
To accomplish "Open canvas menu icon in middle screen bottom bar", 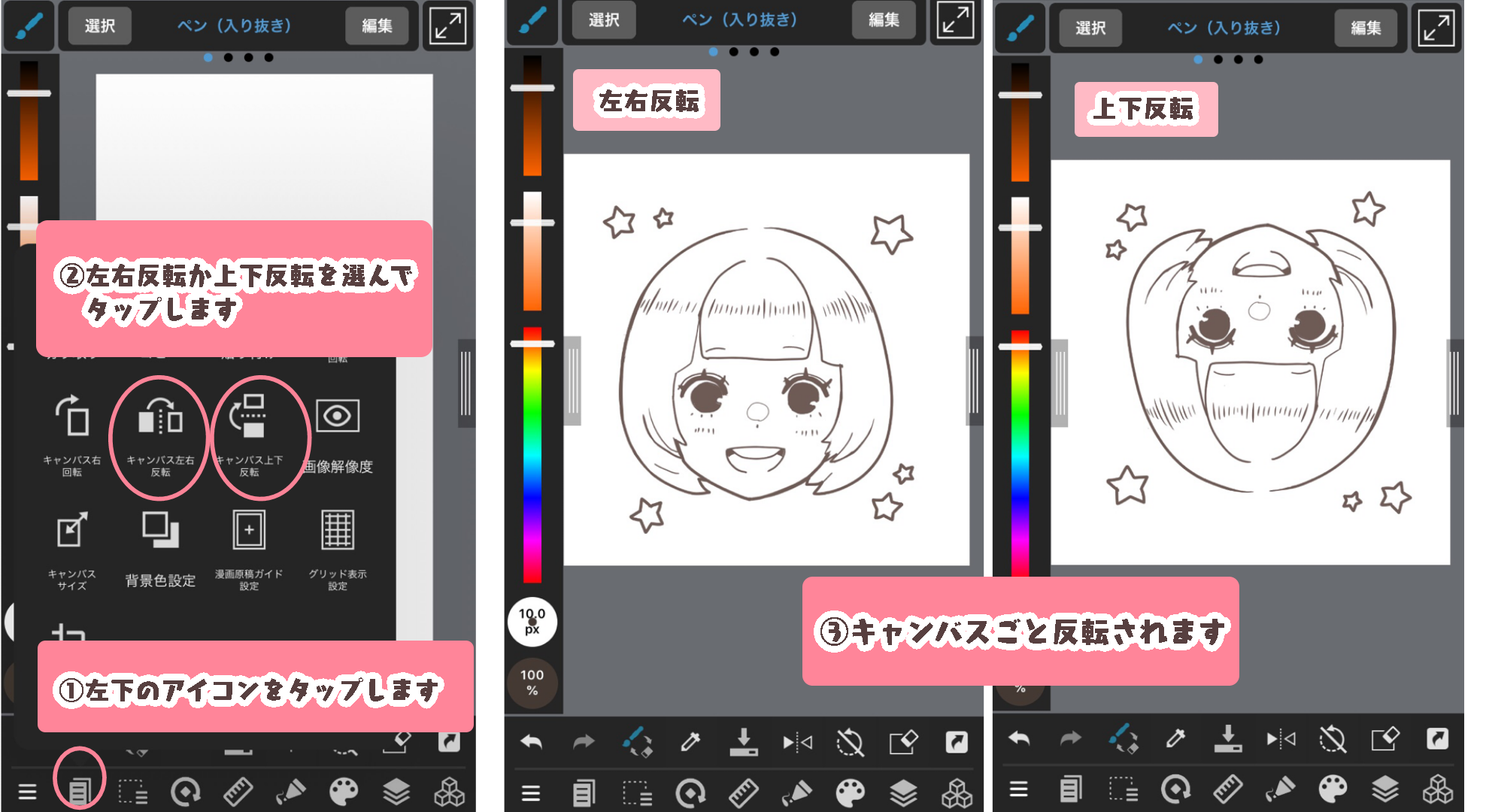I will click(x=584, y=793).
